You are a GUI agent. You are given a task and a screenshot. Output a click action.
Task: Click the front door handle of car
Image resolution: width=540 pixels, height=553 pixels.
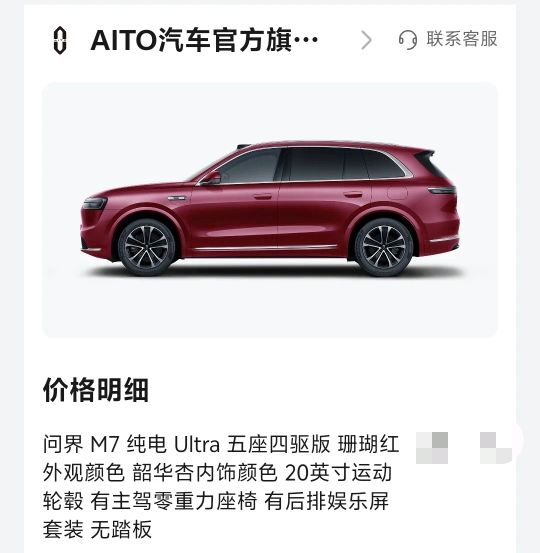point(263,196)
